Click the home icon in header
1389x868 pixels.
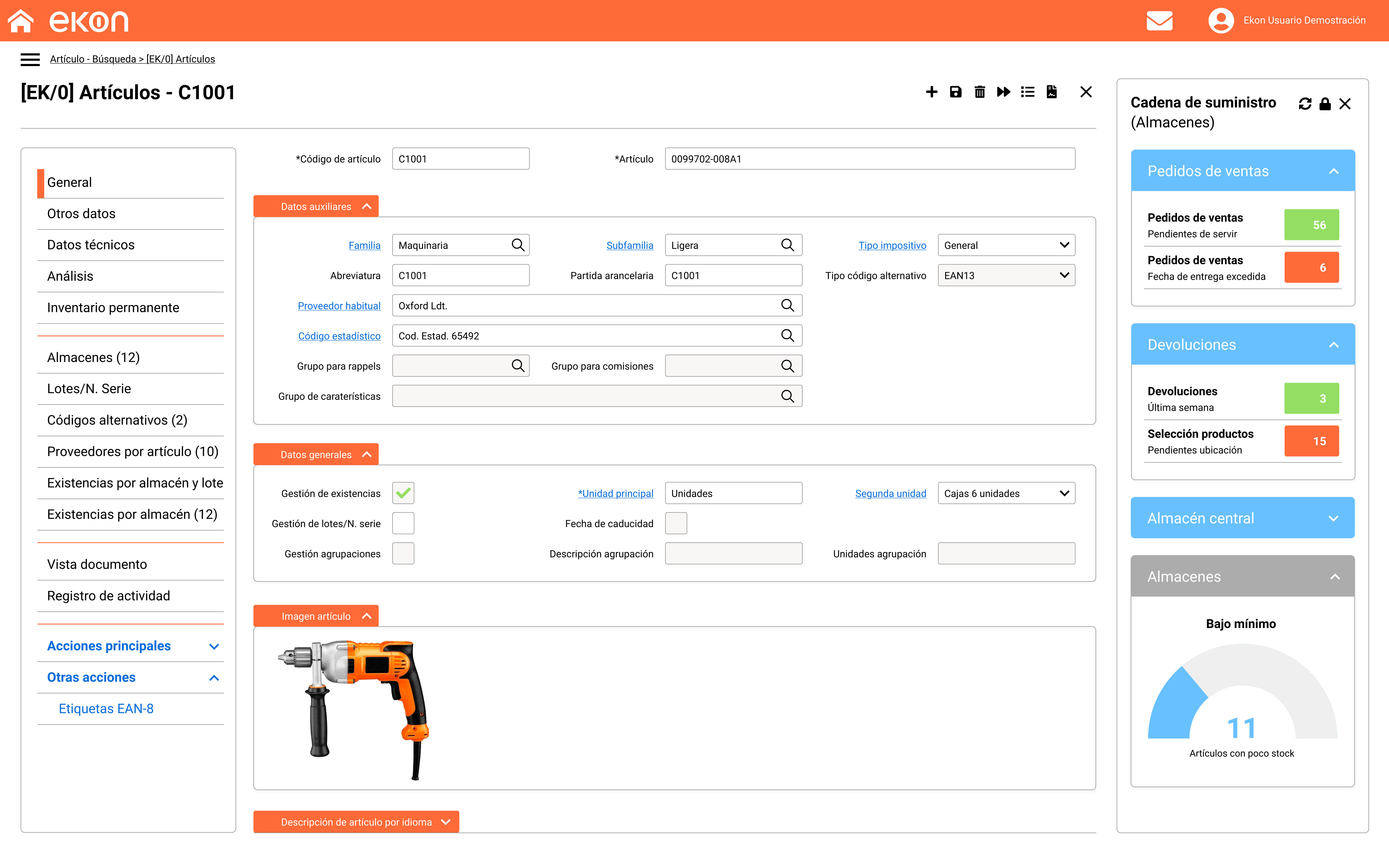(x=21, y=21)
